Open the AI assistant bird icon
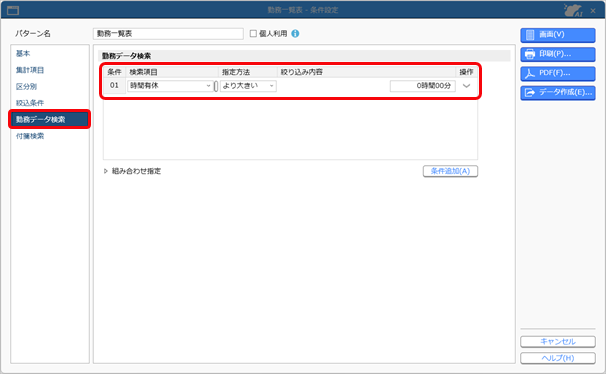Viewport: 606px width, 374px height. [x=573, y=10]
